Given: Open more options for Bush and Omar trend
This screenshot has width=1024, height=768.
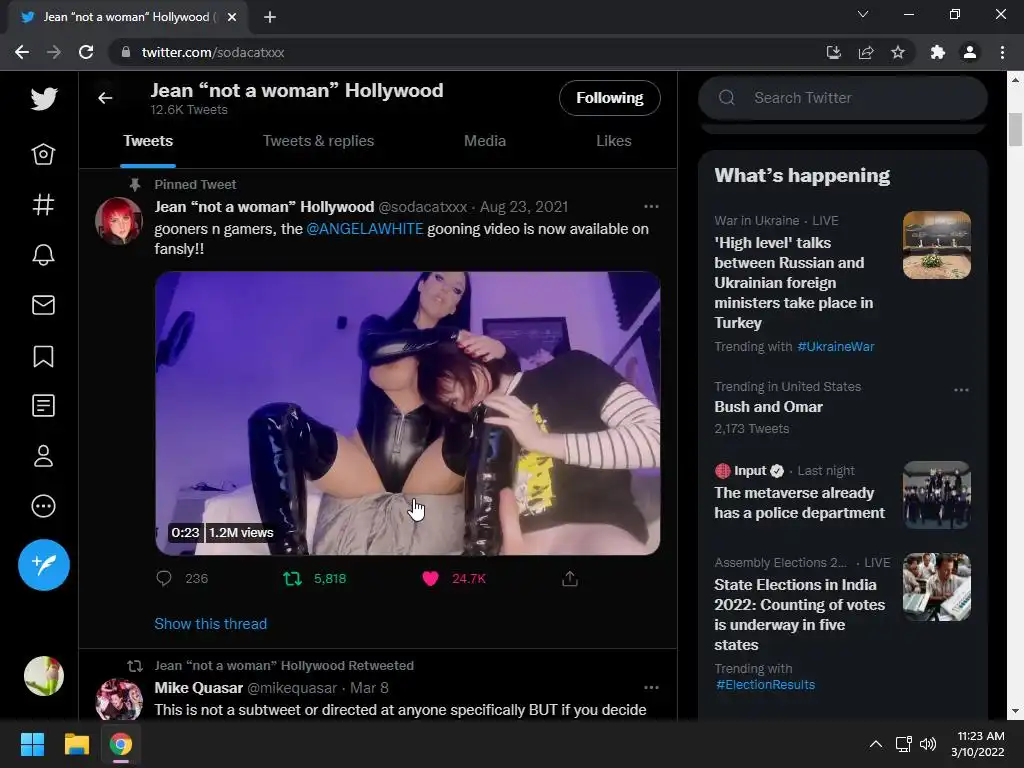Looking at the screenshot, I should point(961,390).
